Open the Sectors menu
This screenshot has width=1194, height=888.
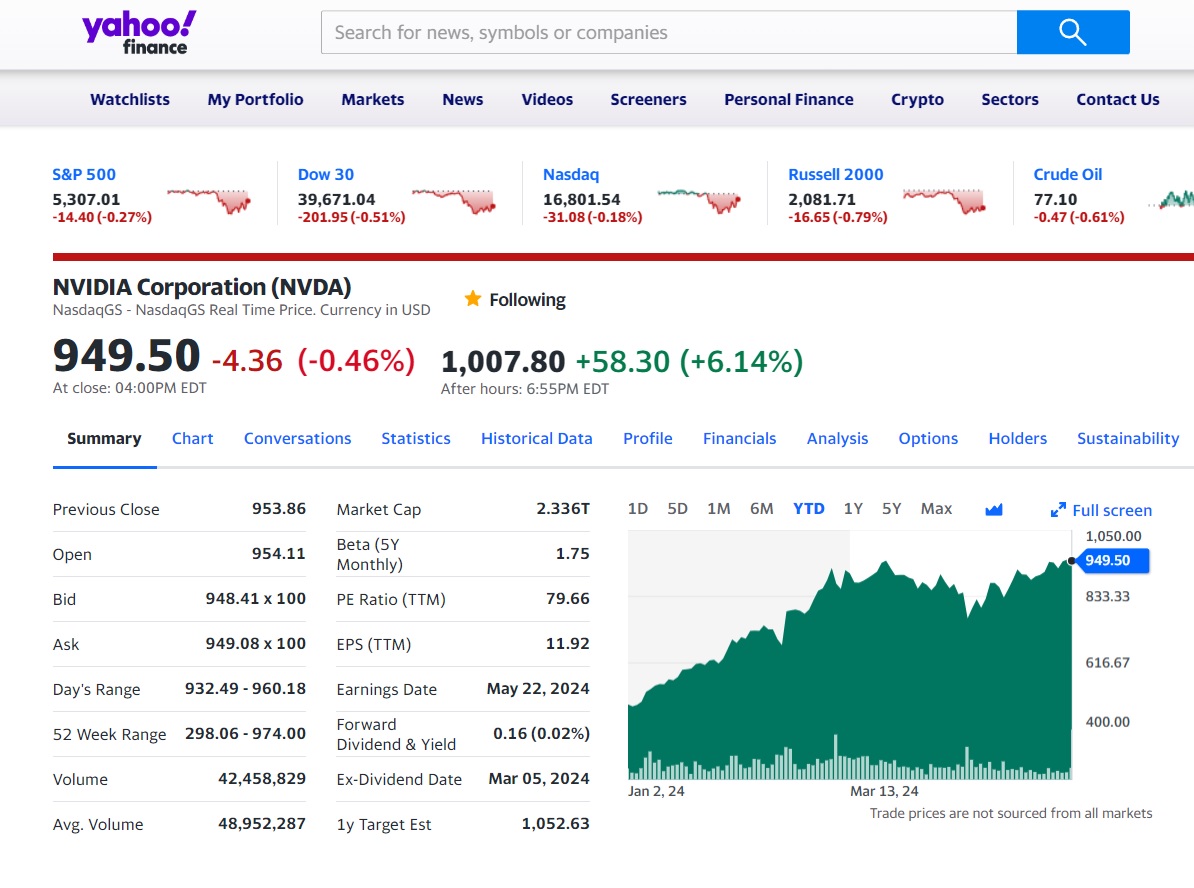coord(1010,100)
